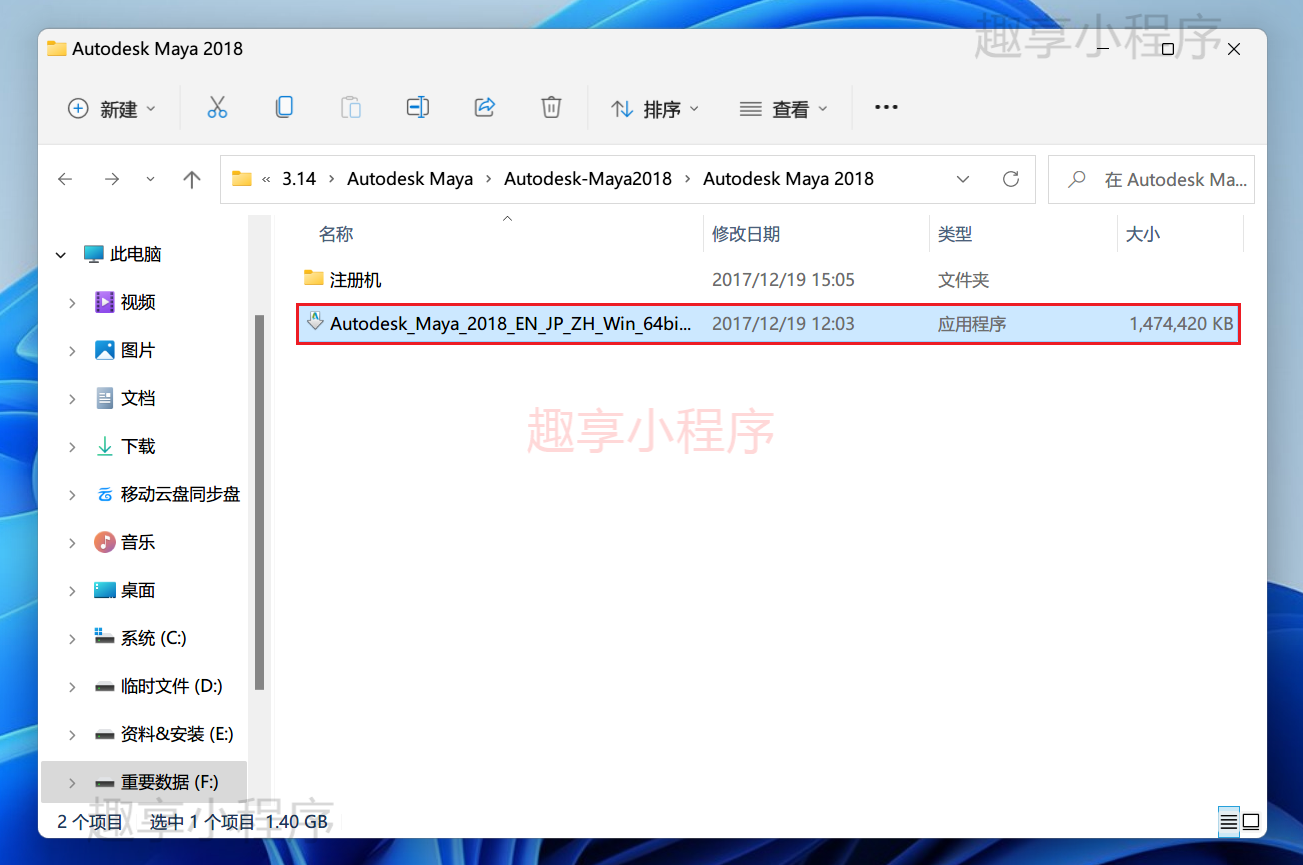Sort by 名称 column header
The image size is (1303, 865).
[x=336, y=234]
